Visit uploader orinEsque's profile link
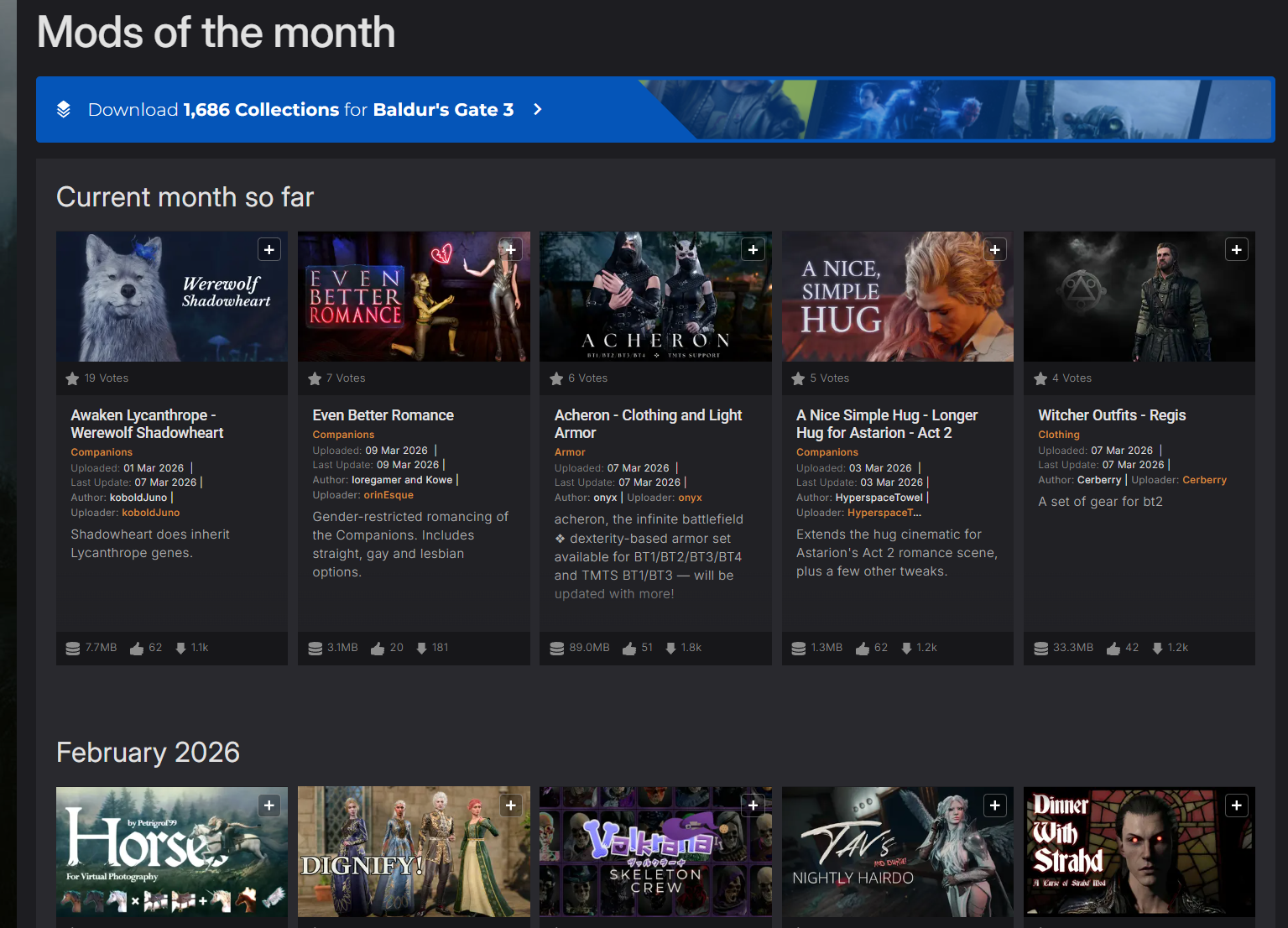1288x928 pixels. (x=388, y=495)
